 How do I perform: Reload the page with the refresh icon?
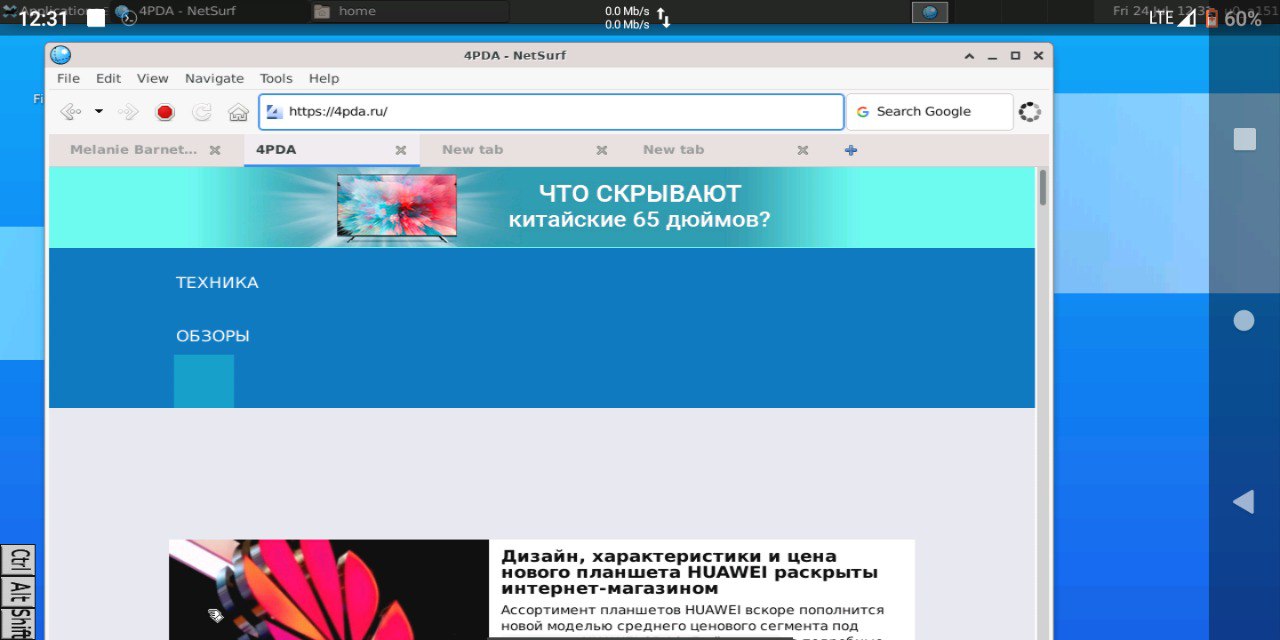pyautogui.click(x=202, y=112)
